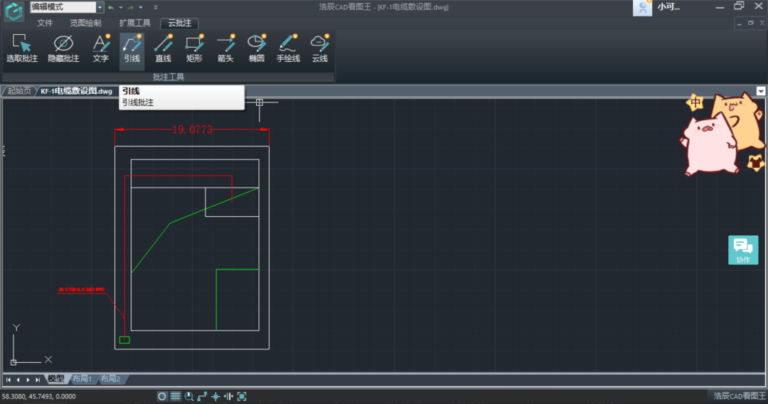Expand the document tab list arrow
The height and width of the screenshot is (404, 768).
761,91
